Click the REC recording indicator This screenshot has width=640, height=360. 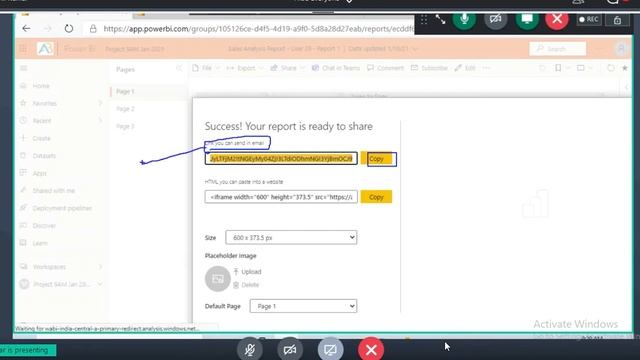tap(589, 19)
